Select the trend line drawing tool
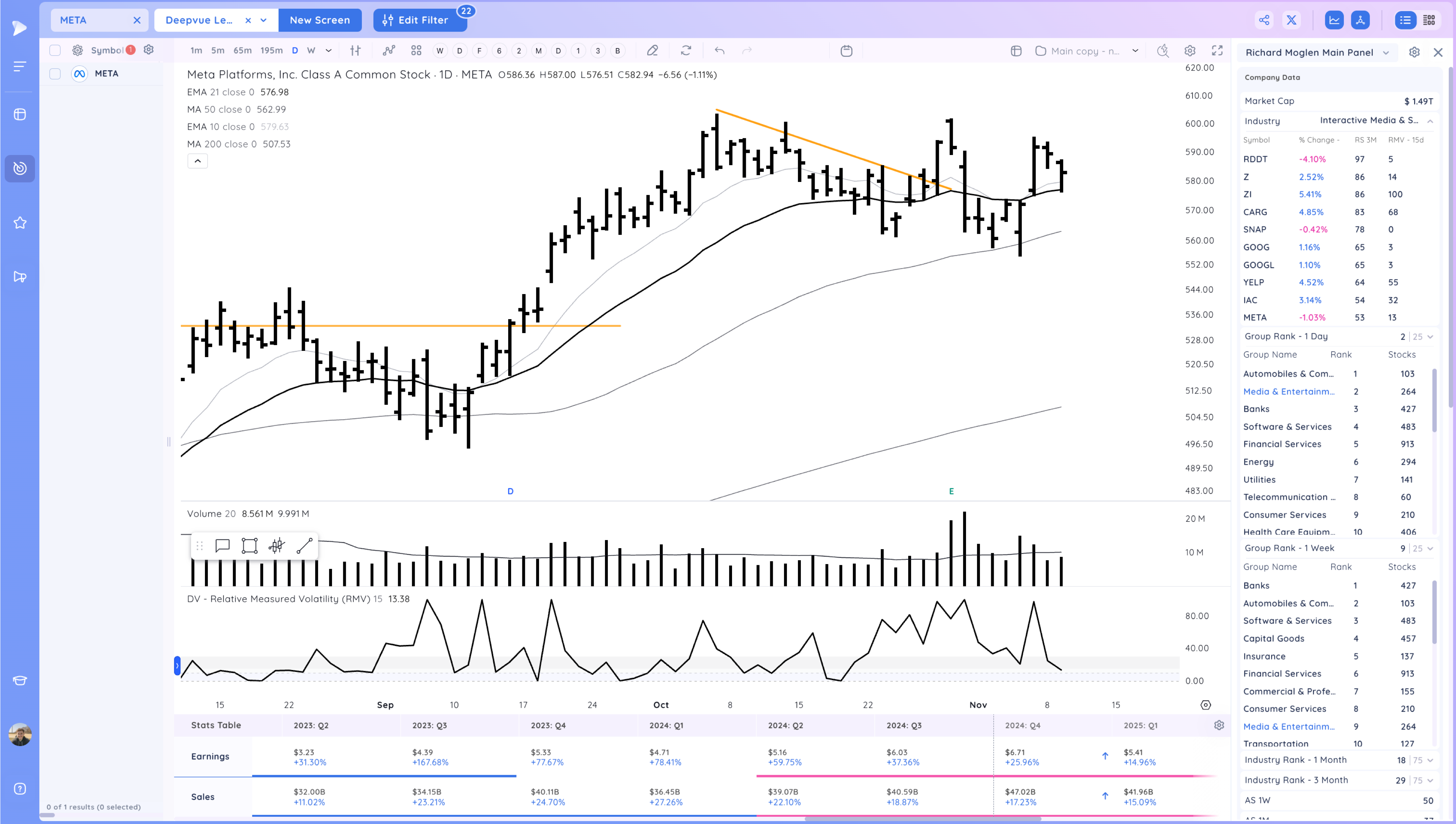Screen dimensions: 1456x824 [304, 546]
